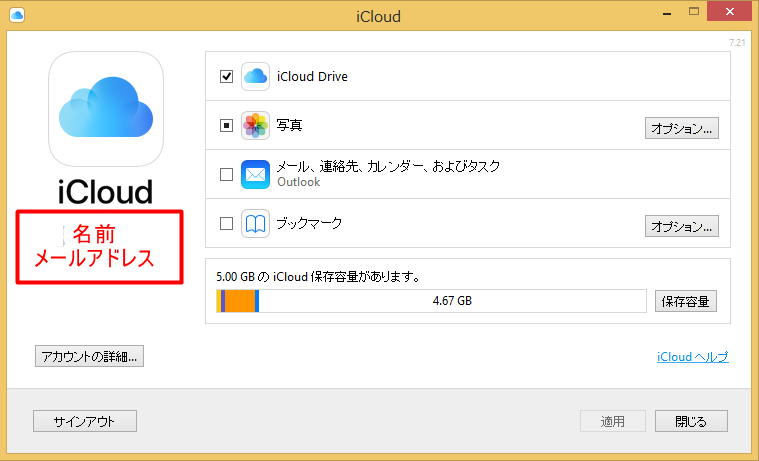This screenshot has width=759, height=461.
Task: Enable メール、連絡先、カレンダー checkbox
Action: pos(227,174)
